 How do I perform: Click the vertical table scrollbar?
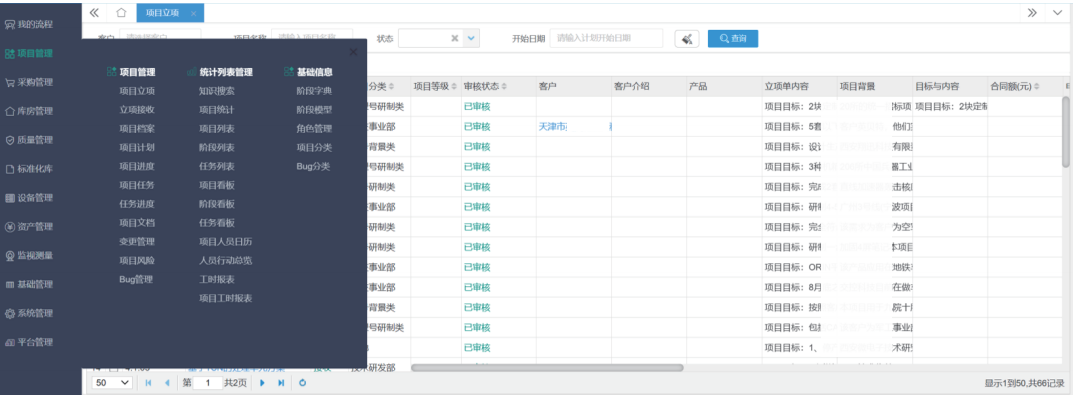pyautogui.click(x=1066, y=131)
